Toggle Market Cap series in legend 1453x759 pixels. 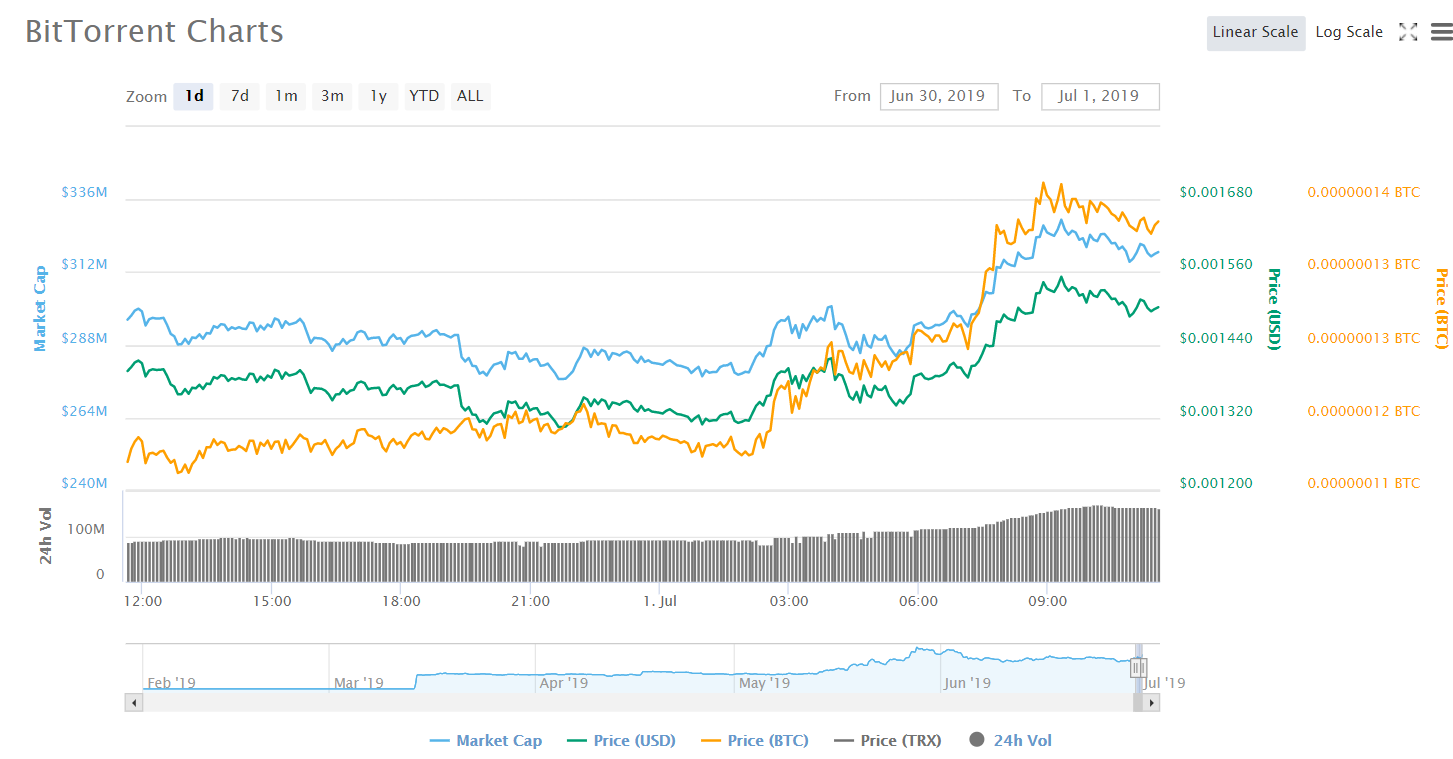tap(486, 741)
